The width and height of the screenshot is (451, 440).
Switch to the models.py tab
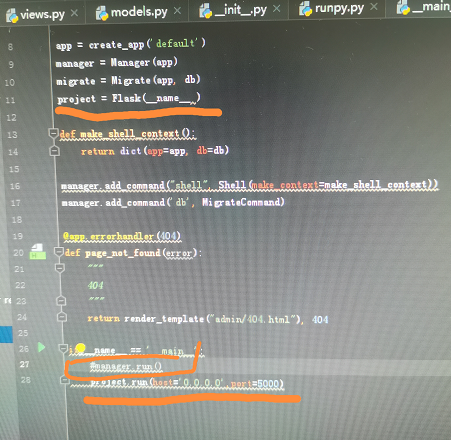[x=139, y=13]
